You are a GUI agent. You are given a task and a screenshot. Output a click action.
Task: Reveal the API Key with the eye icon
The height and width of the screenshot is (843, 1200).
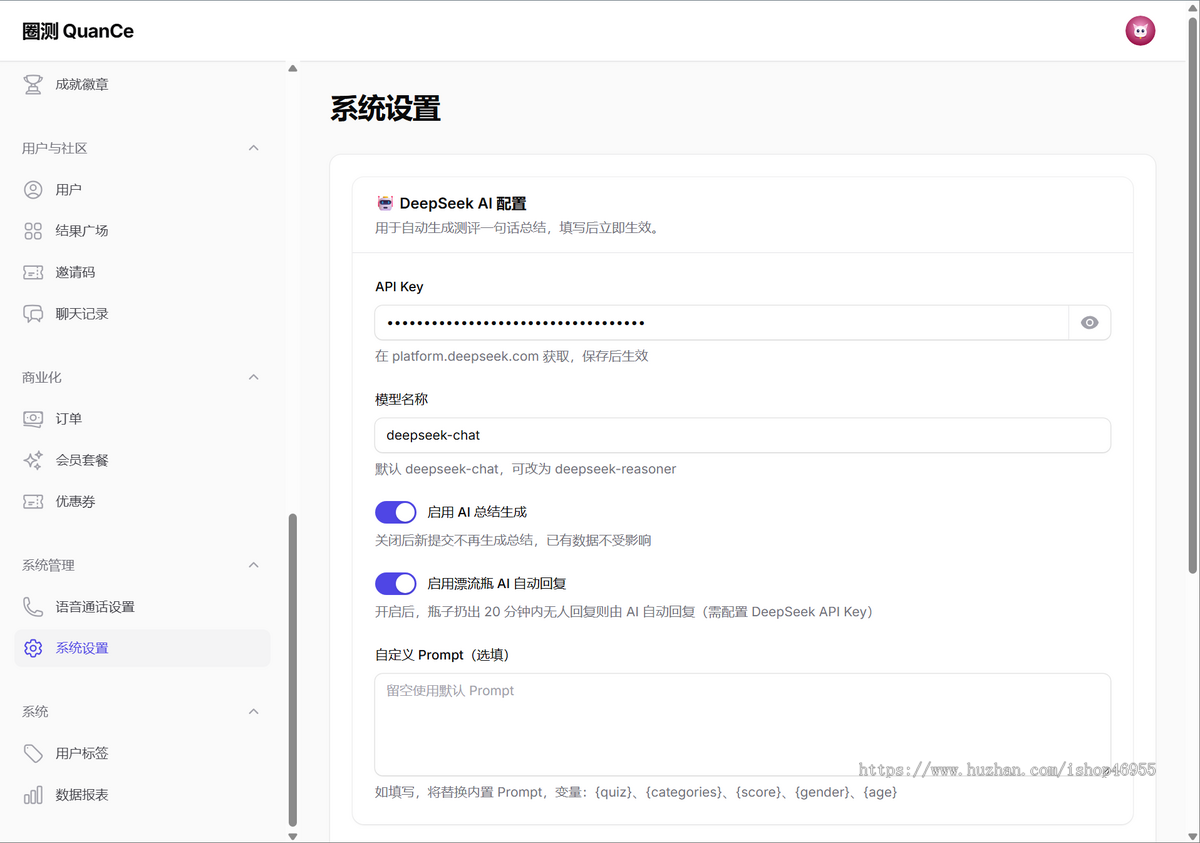(1090, 323)
